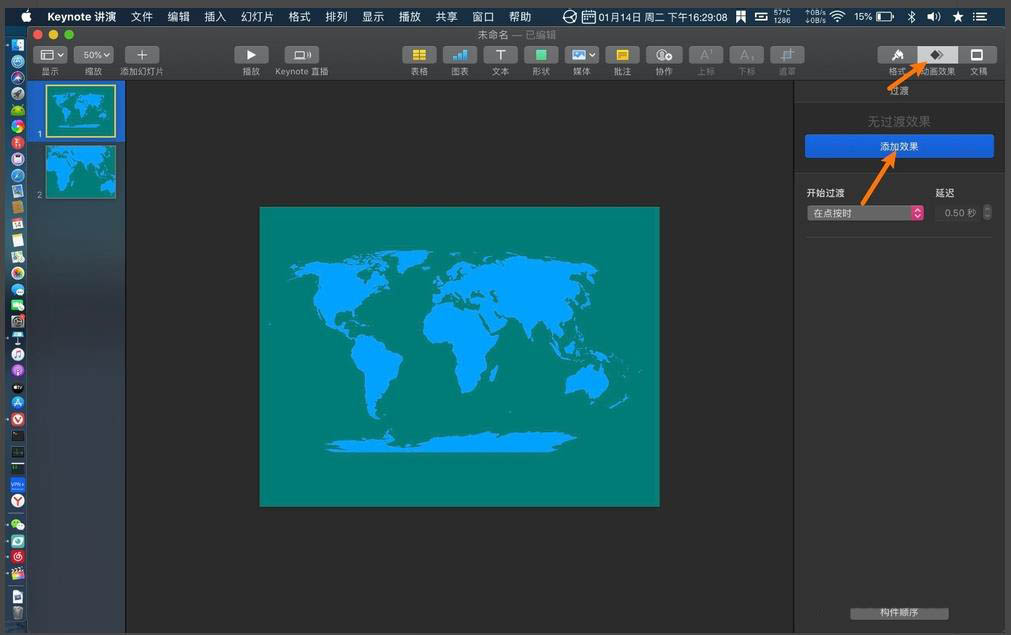The image size is (1011, 635).
Task: Click the 下标 subscript toolbar icon
Action: tap(747, 55)
